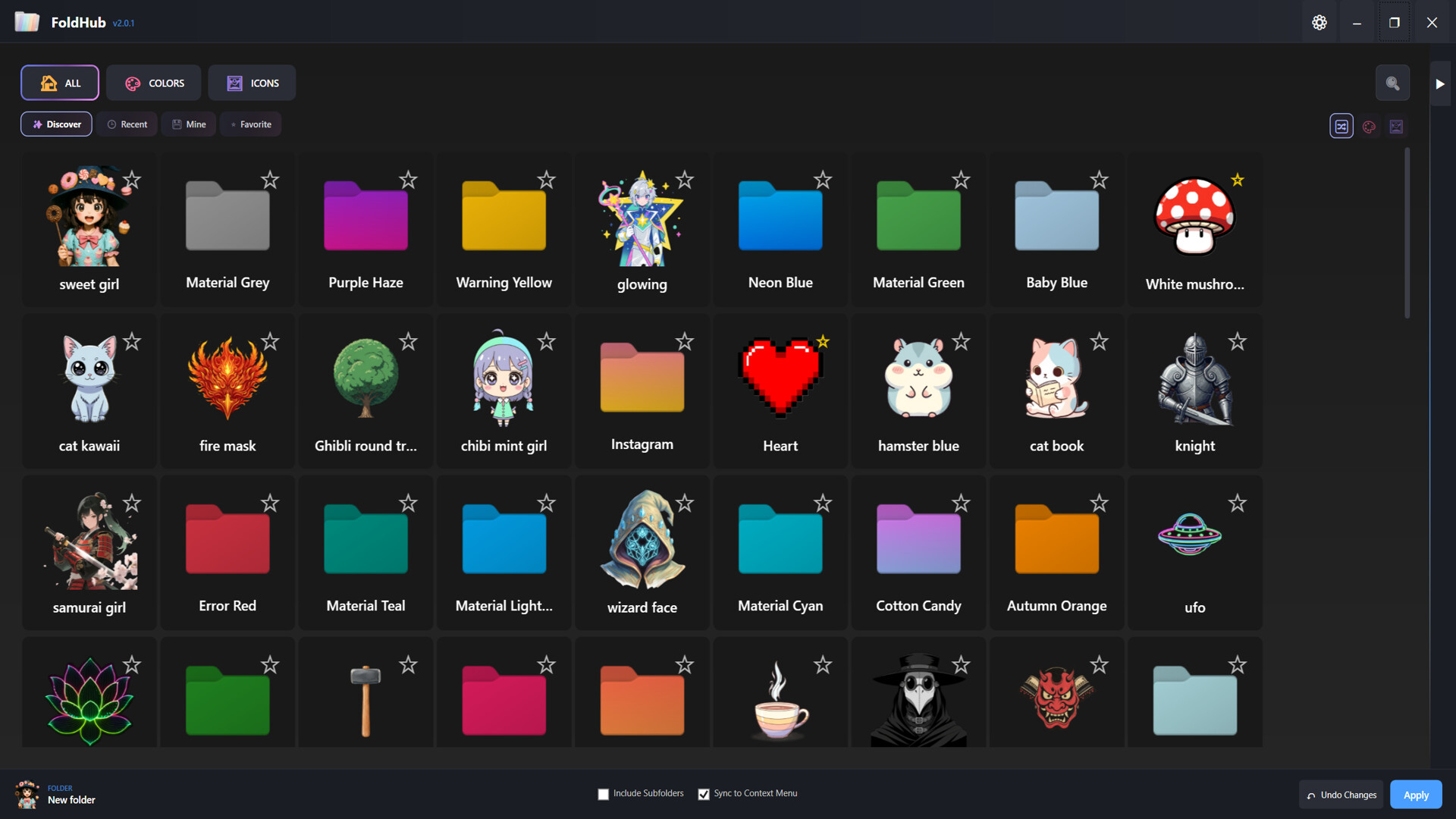Open the search panel with the magnifier icon
The image size is (1456, 819).
1392,83
